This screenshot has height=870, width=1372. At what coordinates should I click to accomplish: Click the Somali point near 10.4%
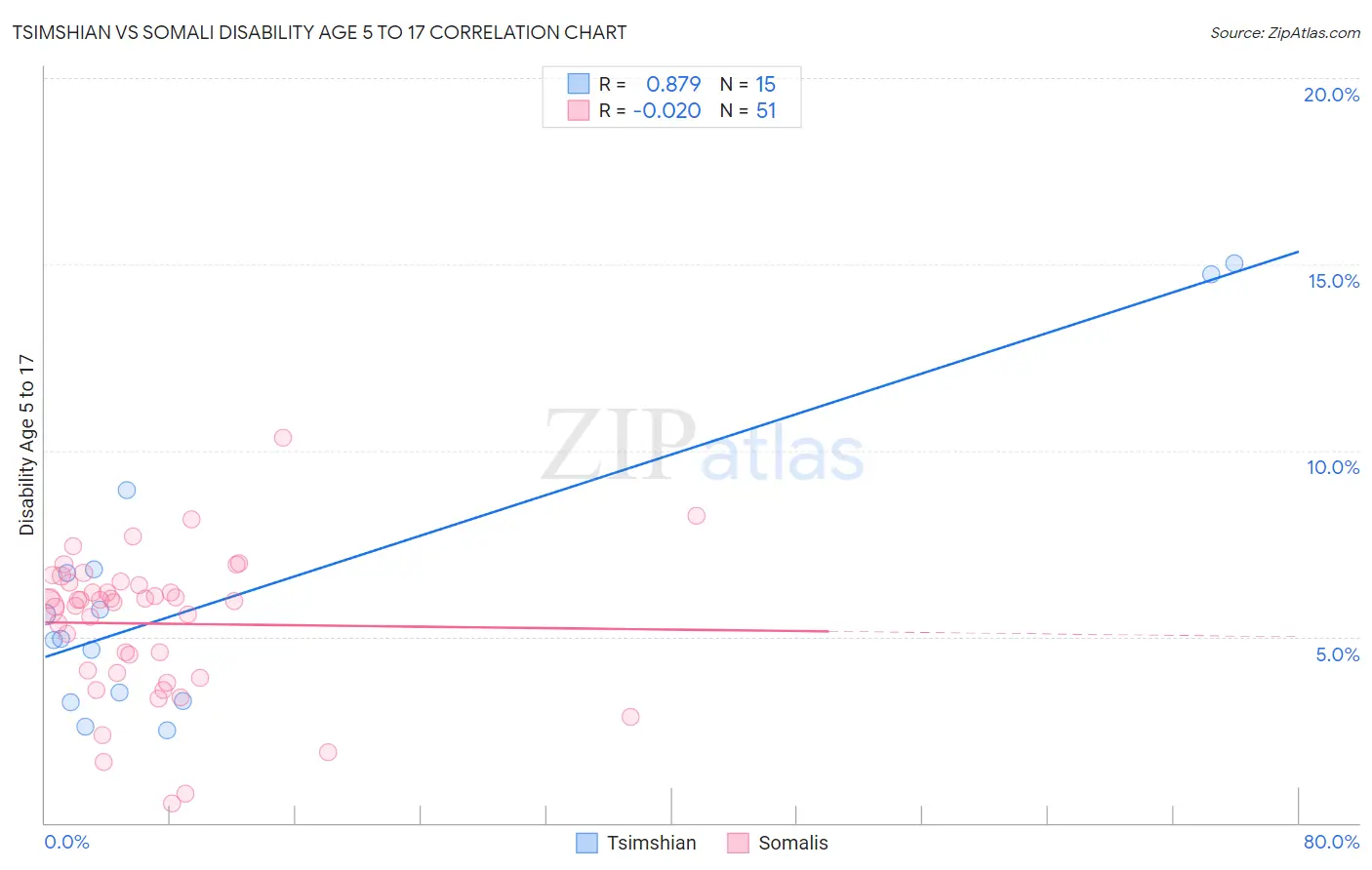click(283, 438)
